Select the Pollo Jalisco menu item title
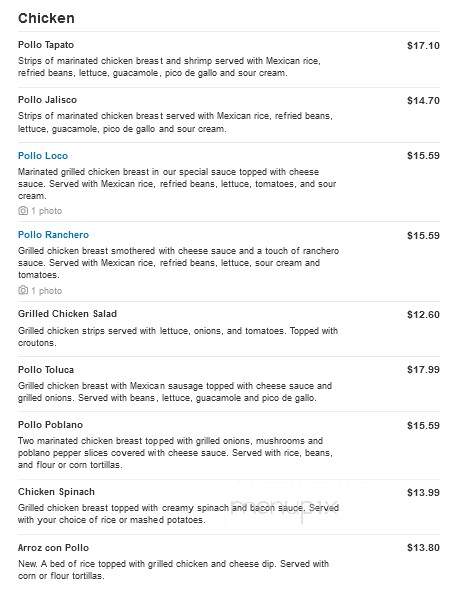Viewport: 463px width, 590px height. click(47, 100)
